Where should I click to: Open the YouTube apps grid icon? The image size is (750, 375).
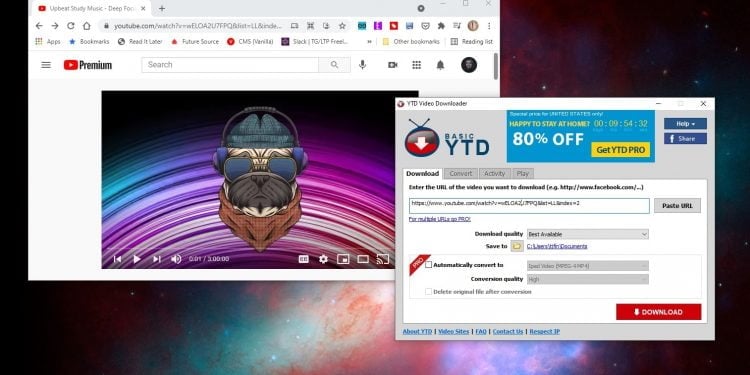pos(417,65)
